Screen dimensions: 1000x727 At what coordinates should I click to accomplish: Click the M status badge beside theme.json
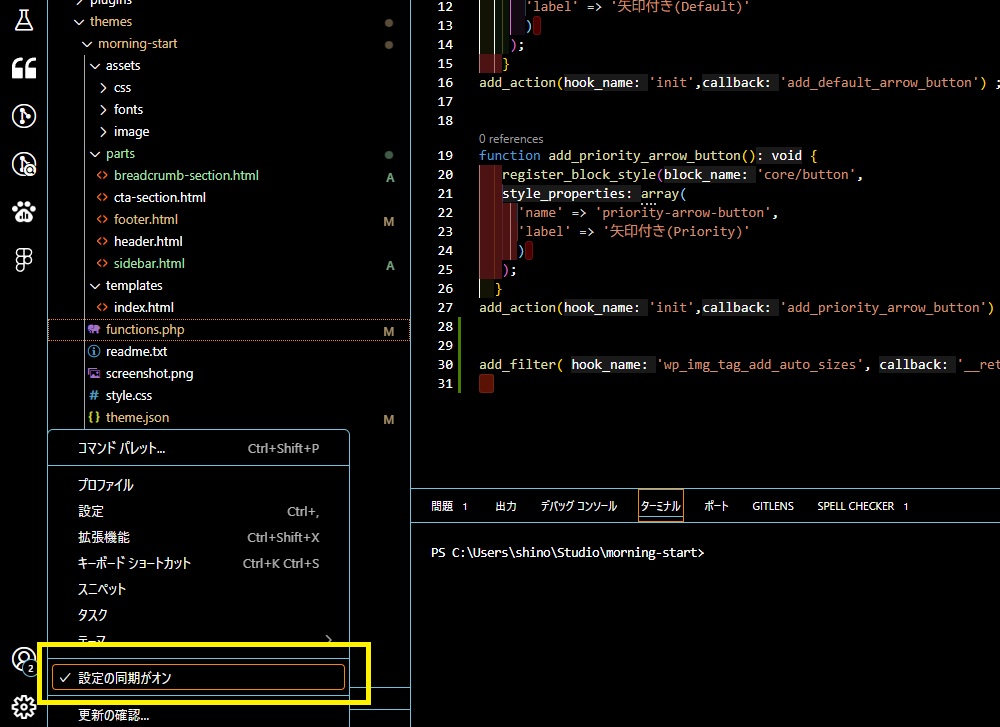[388, 420]
